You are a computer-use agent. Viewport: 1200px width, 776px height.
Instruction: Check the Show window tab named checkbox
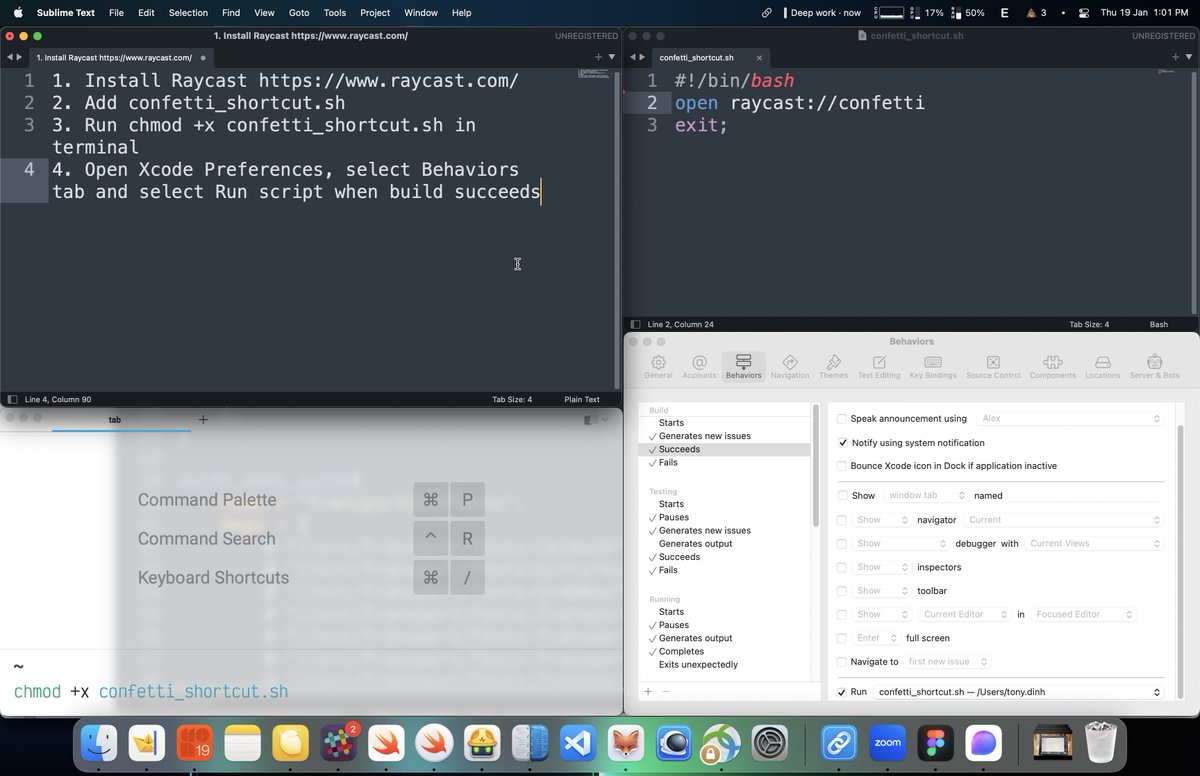coord(842,496)
